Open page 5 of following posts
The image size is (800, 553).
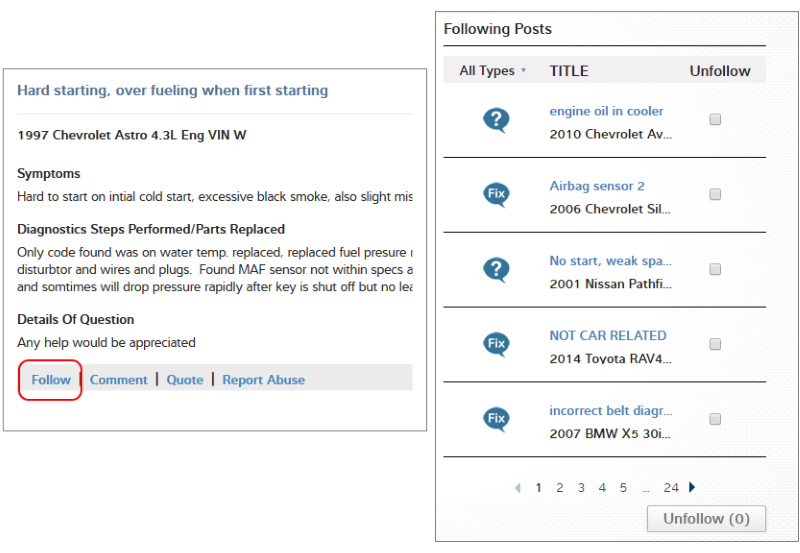coord(623,488)
